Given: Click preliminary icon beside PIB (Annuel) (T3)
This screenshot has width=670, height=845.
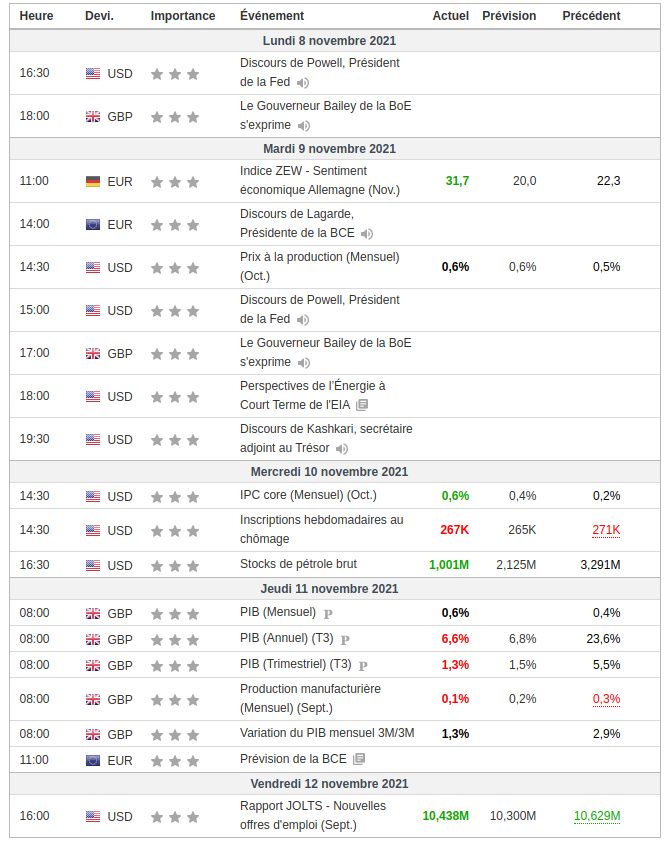Looking at the screenshot, I should point(345,639).
